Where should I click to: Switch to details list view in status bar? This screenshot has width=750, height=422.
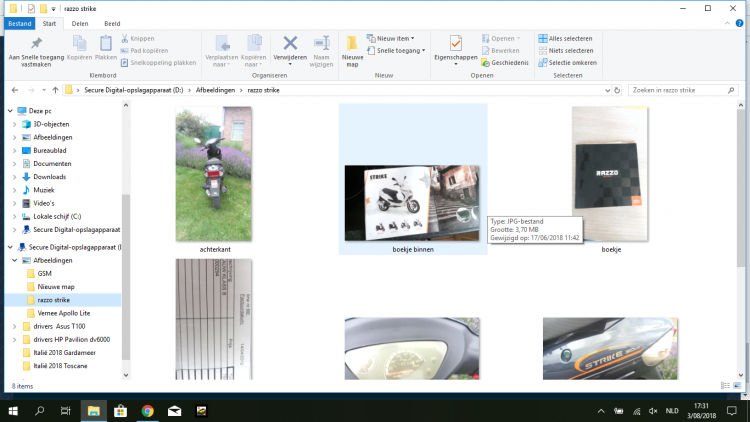coord(727,385)
